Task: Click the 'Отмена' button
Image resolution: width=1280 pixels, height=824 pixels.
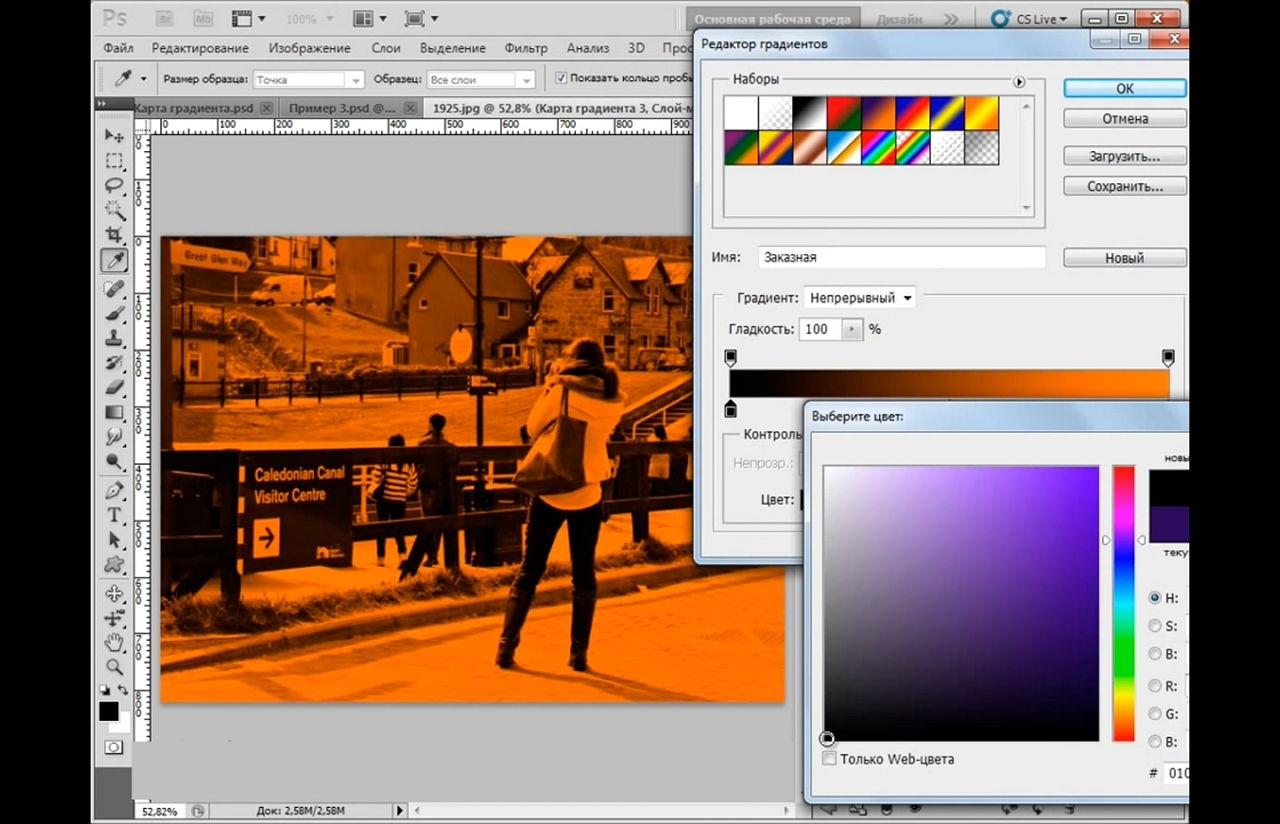Action: [1125, 118]
